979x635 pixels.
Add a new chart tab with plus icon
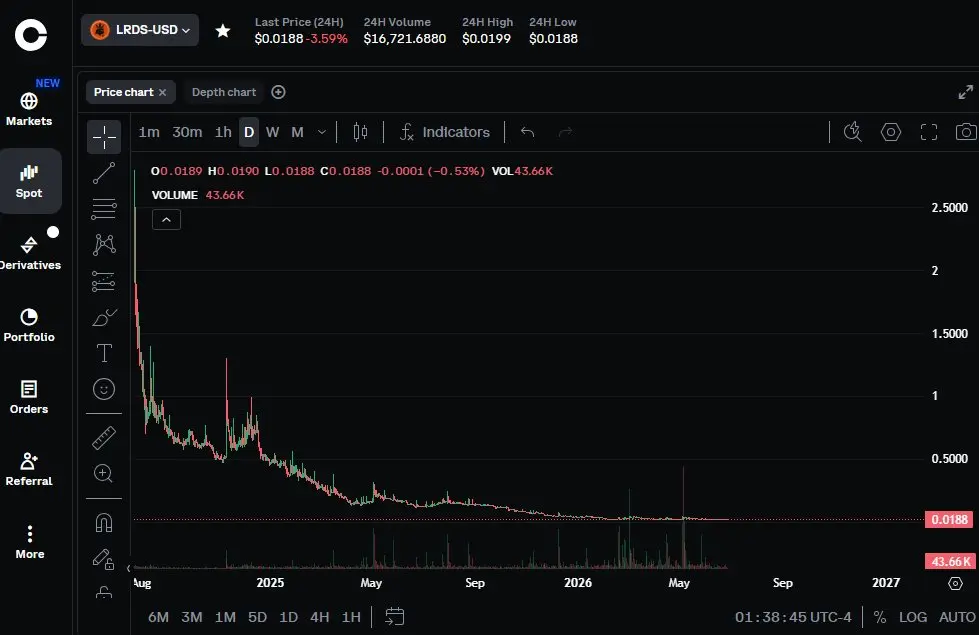pyautogui.click(x=278, y=92)
